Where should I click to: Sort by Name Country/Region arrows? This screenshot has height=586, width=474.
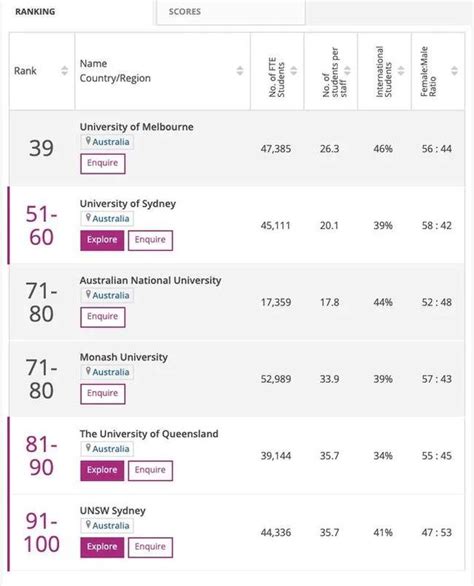click(x=240, y=70)
